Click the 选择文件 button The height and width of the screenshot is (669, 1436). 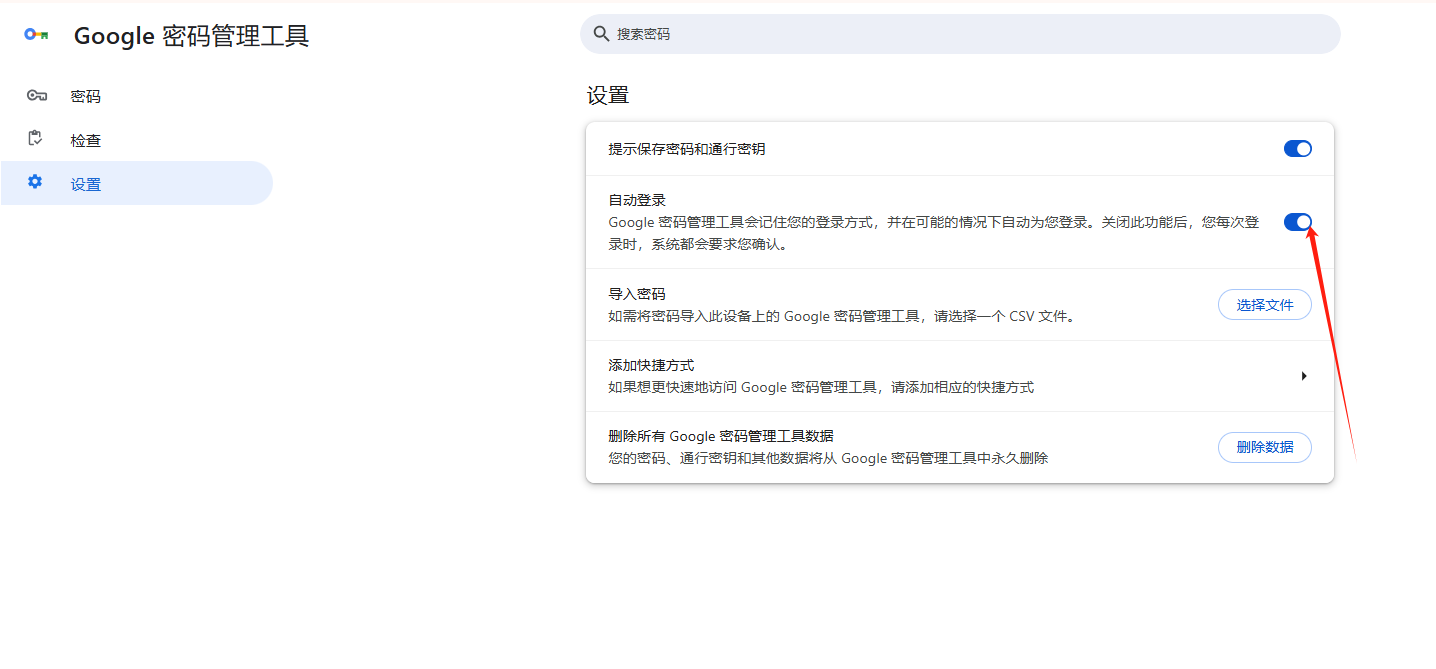pos(1264,305)
